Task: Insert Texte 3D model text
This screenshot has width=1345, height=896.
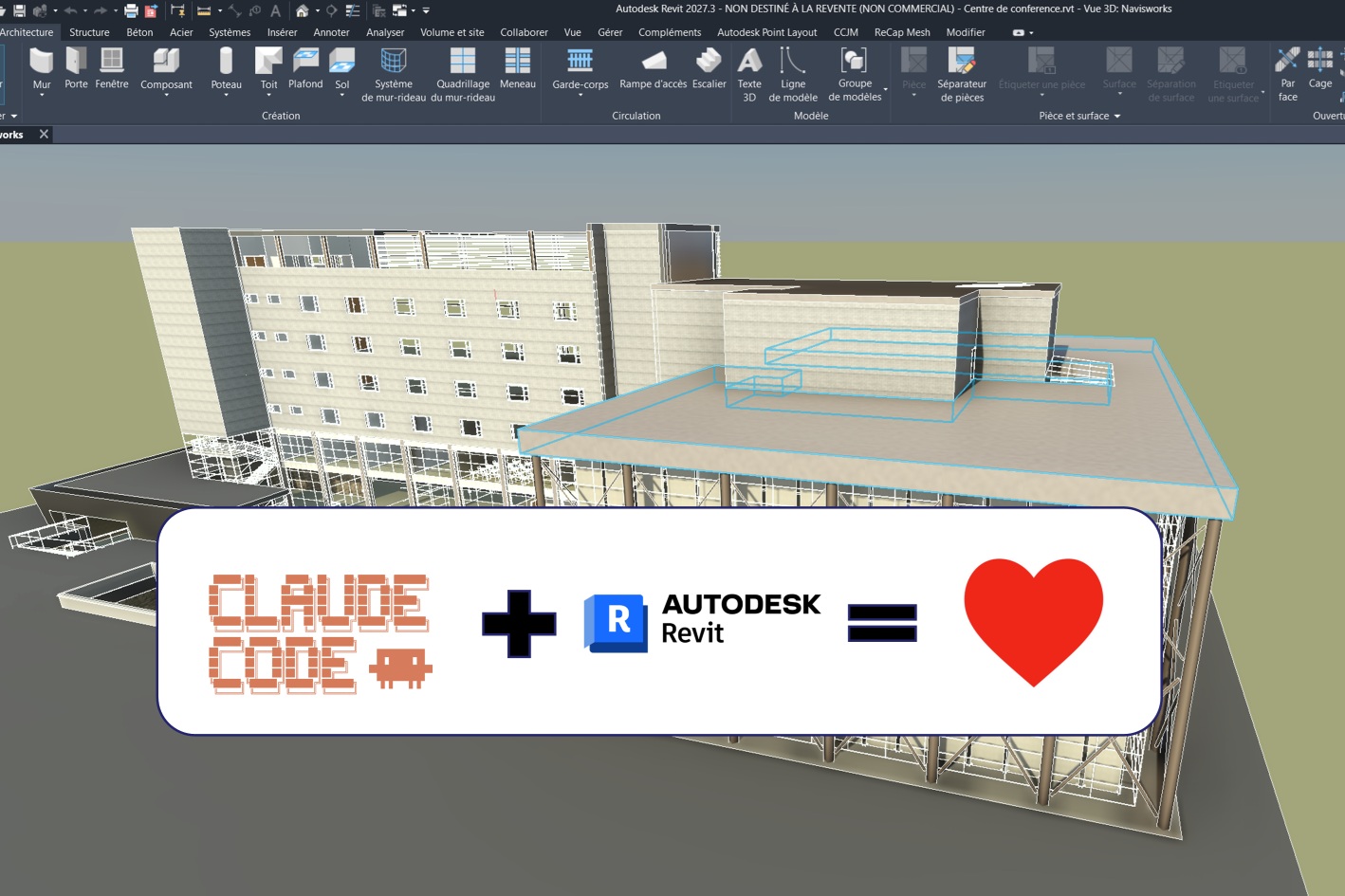Action: tap(749, 75)
